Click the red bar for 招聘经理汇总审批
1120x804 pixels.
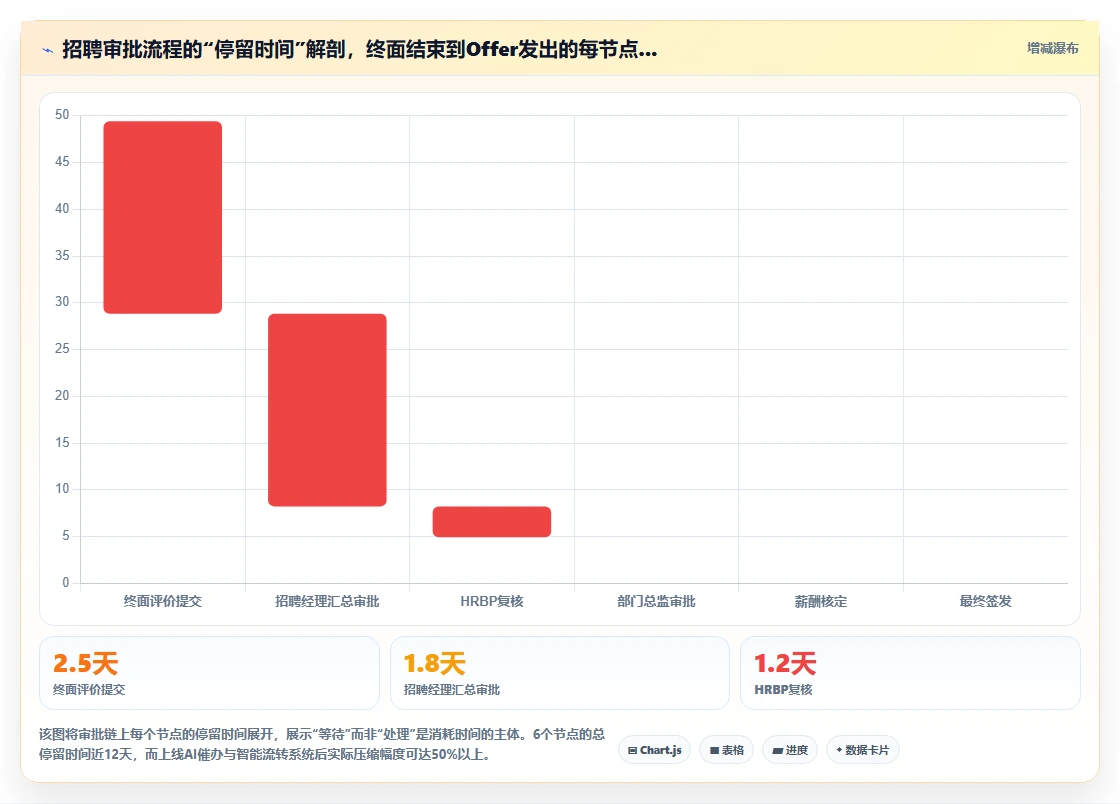(x=327, y=410)
